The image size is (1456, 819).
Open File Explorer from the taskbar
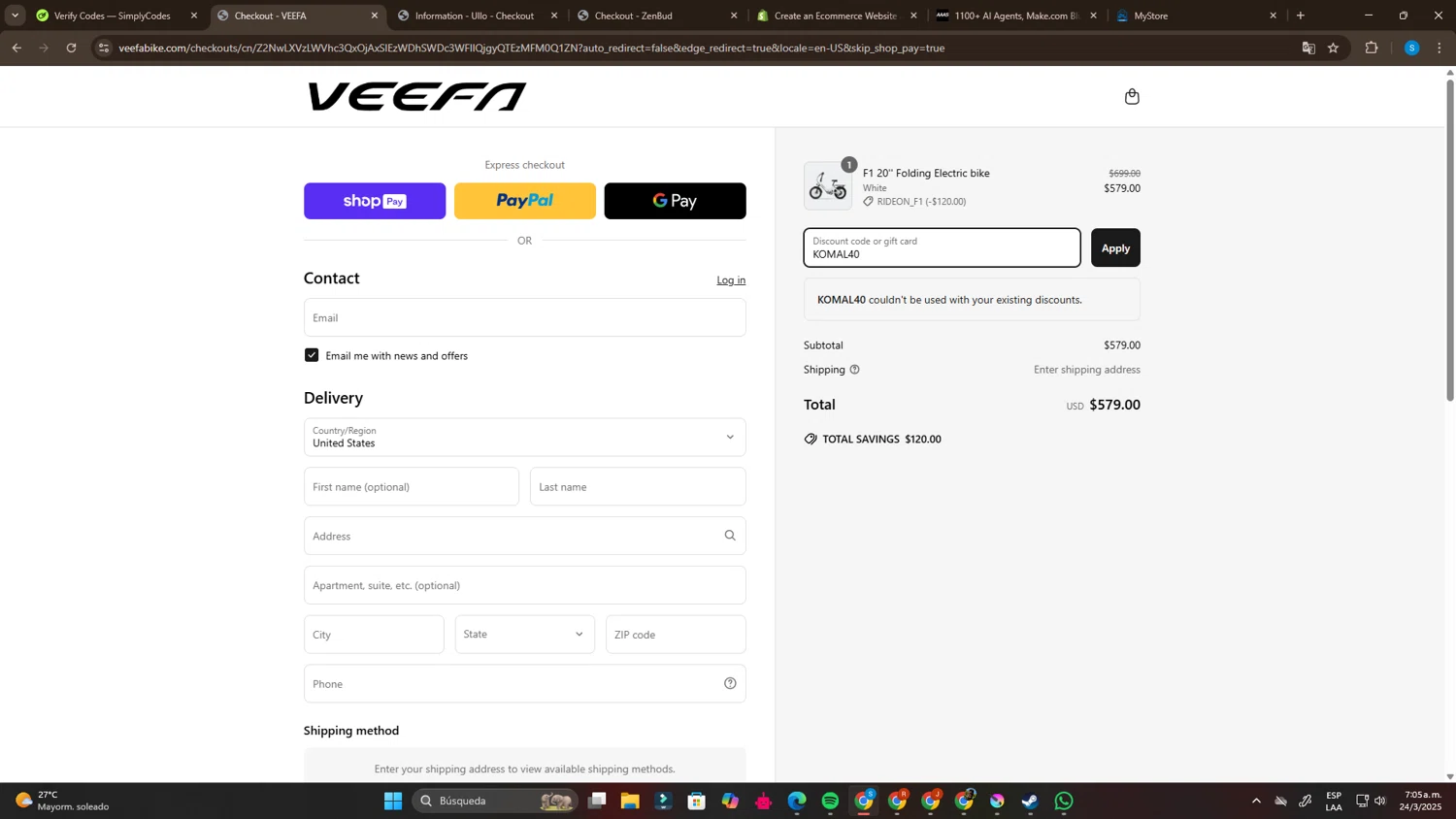[630, 801]
